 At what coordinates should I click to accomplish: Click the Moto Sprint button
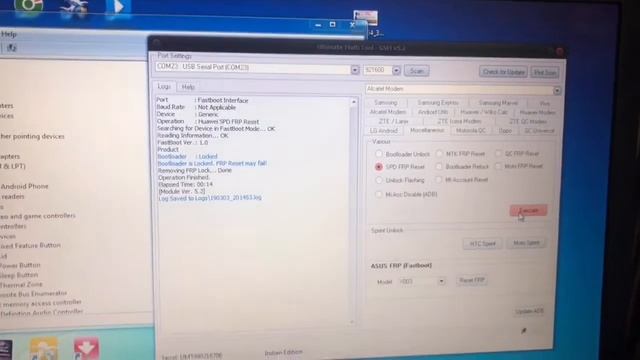(527, 243)
